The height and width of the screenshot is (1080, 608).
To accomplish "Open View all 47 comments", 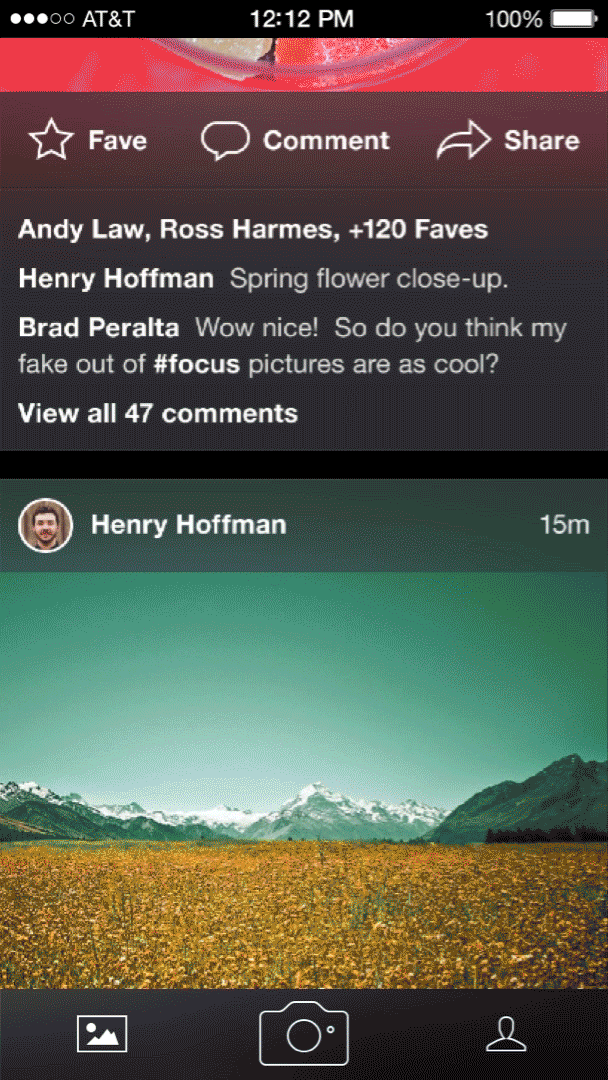I will (x=158, y=413).
